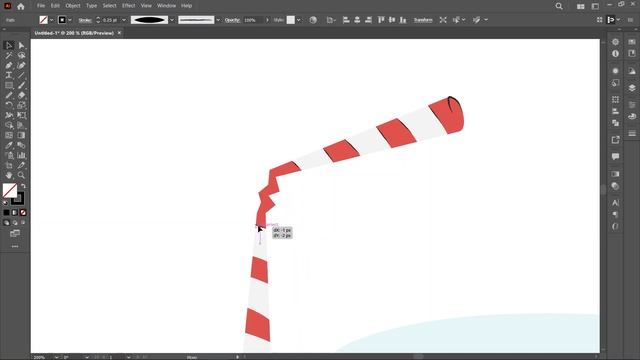Select the Rectangle tool
Screen dimensions: 640x360
pos(9,85)
